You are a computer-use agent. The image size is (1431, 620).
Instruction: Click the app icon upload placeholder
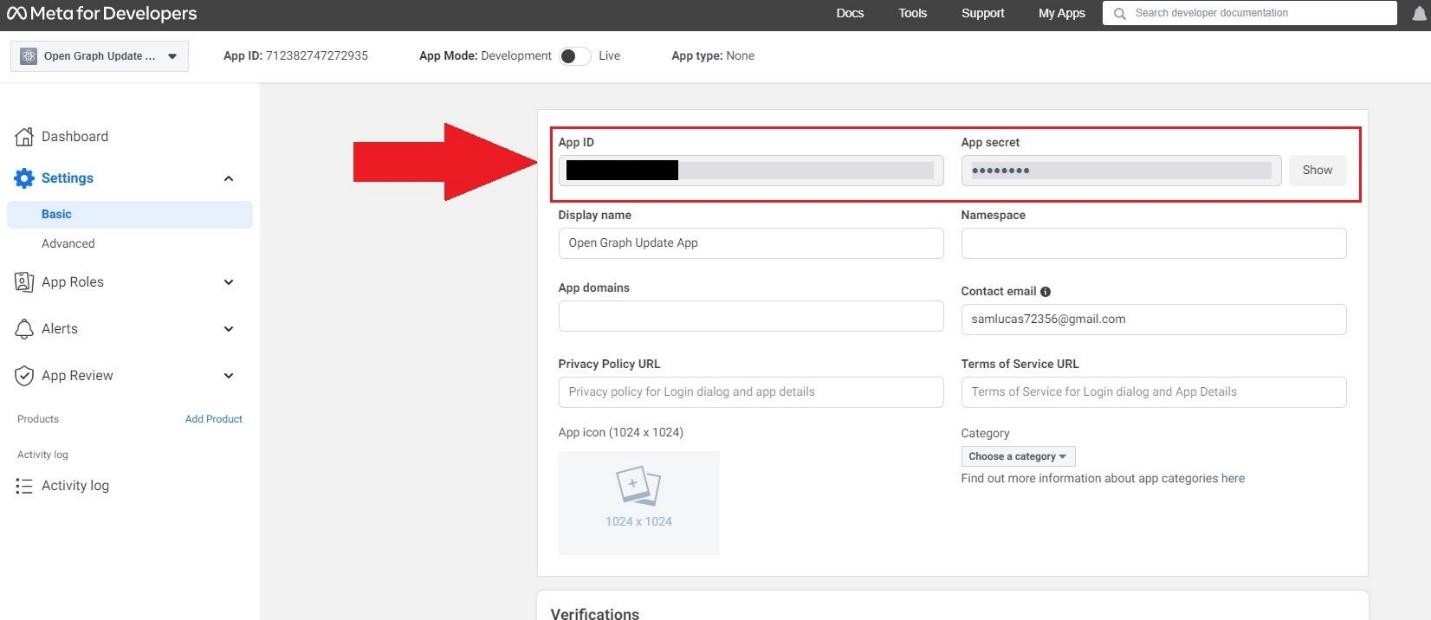point(639,502)
